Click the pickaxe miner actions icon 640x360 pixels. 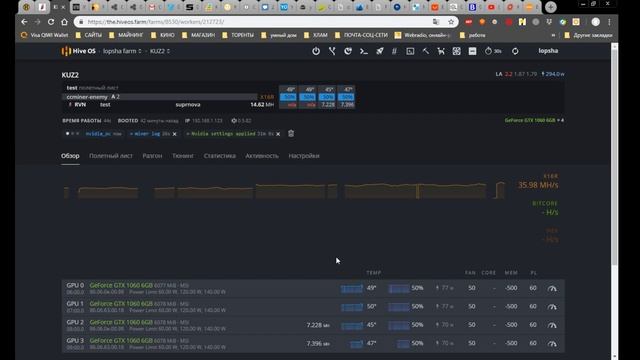click(426, 51)
